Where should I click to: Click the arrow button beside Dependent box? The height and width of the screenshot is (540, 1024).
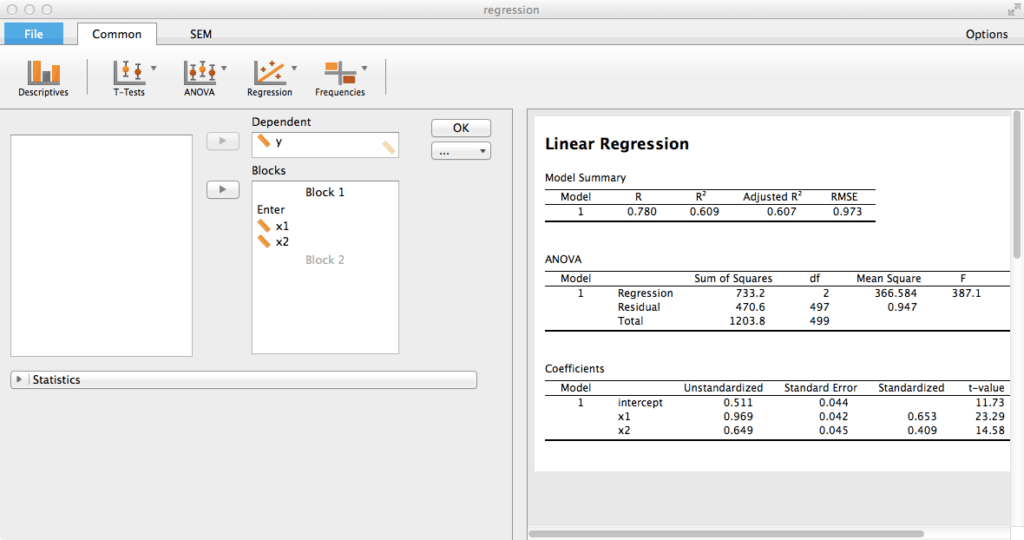pos(223,141)
